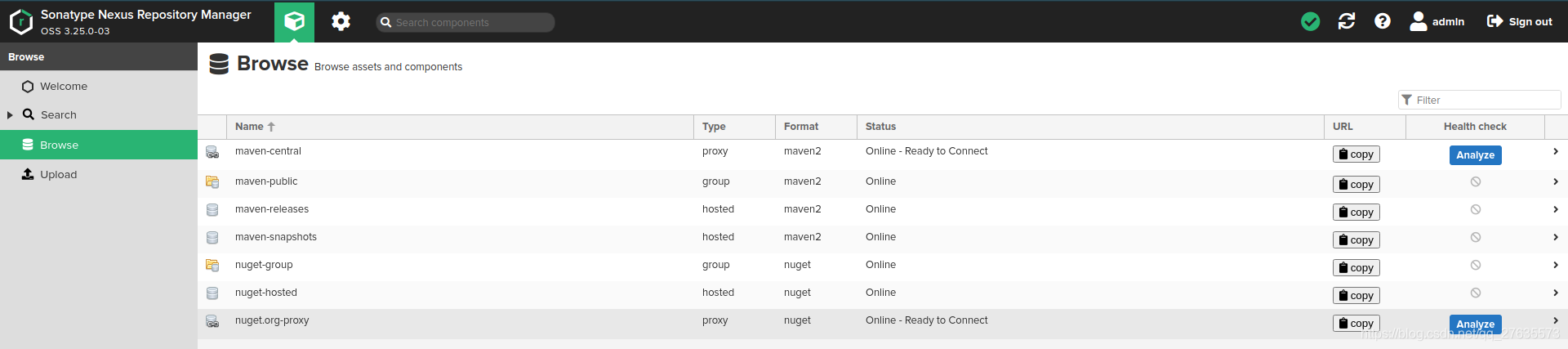Viewport: 1568px width, 349px height.
Task: Click health check unavailable icon for maven-releases
Action: [1476, 209]
